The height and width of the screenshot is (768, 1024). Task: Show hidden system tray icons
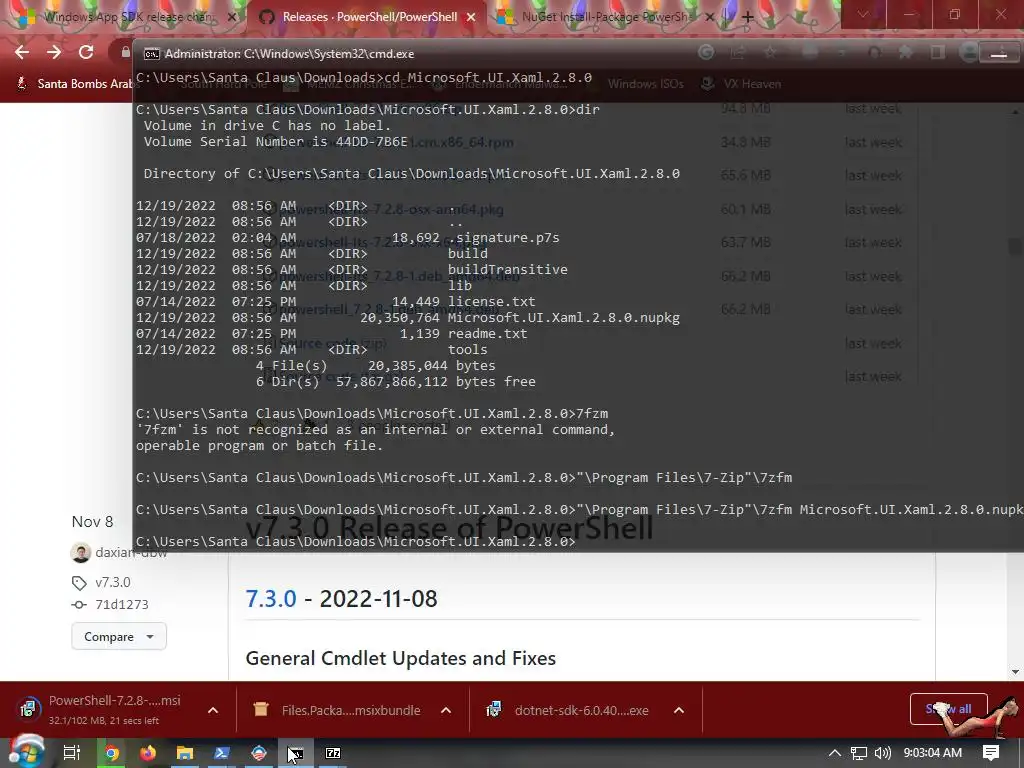click(835, 753)
